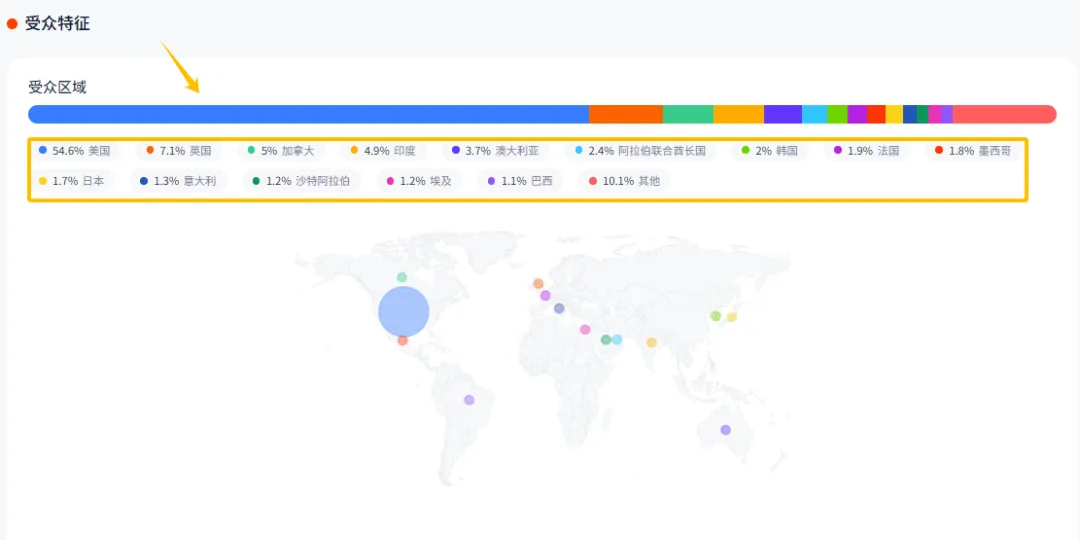
Task: Click the pink Egypt bubble on map
Action: pyautogui.click(x=585, y=330)
